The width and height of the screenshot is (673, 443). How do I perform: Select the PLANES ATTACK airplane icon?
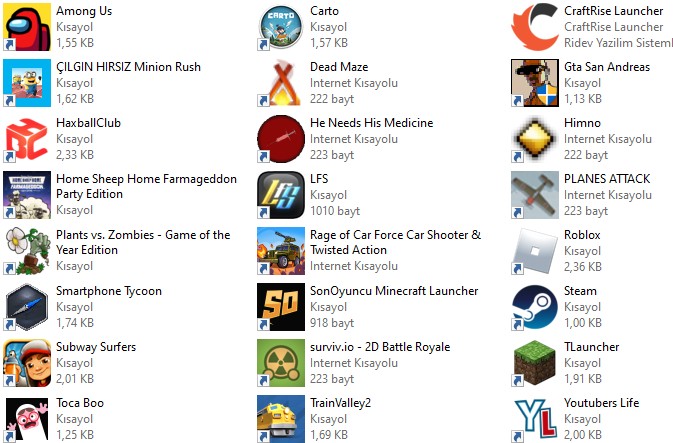pyautogui.click(x=535, y=195)
